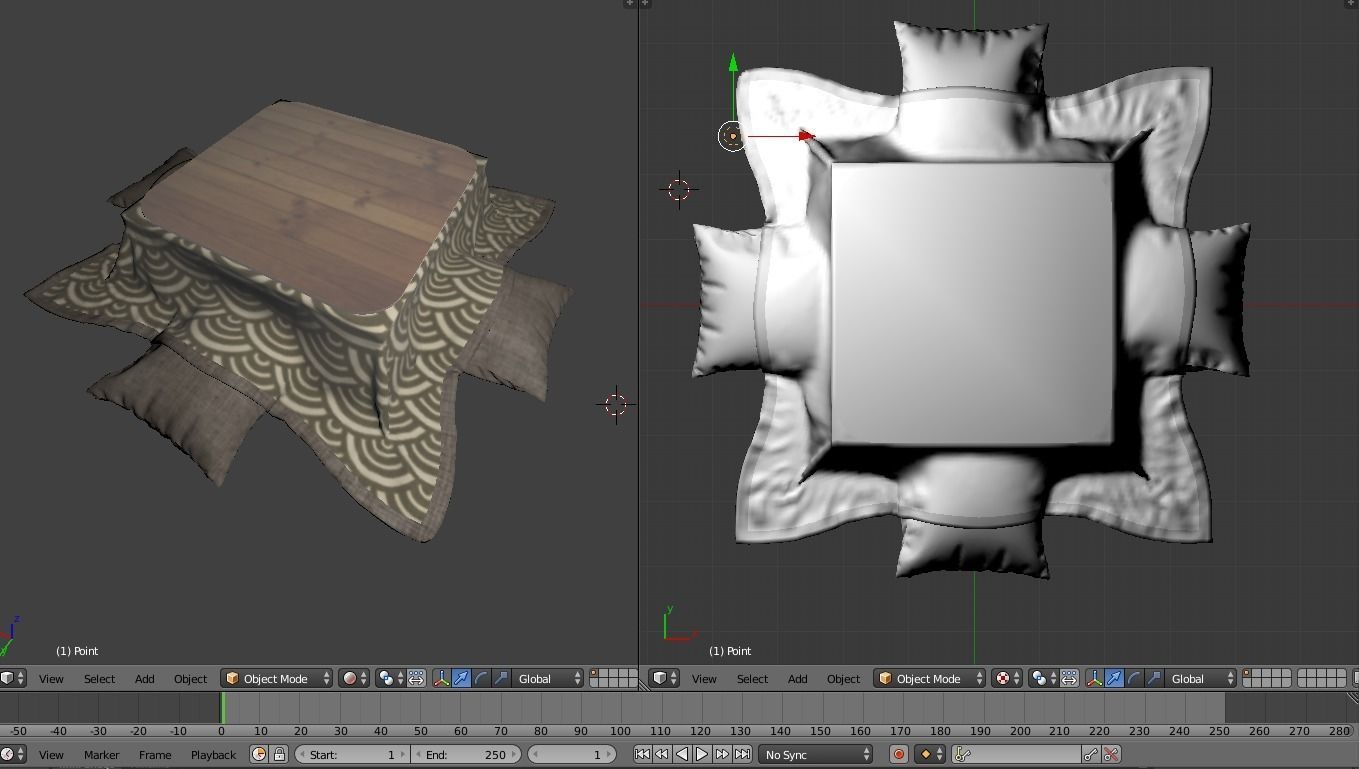1359x769 pixels.
Task: Open Global orientation dropdown in left viewport
Action: (x=548, y=678)
